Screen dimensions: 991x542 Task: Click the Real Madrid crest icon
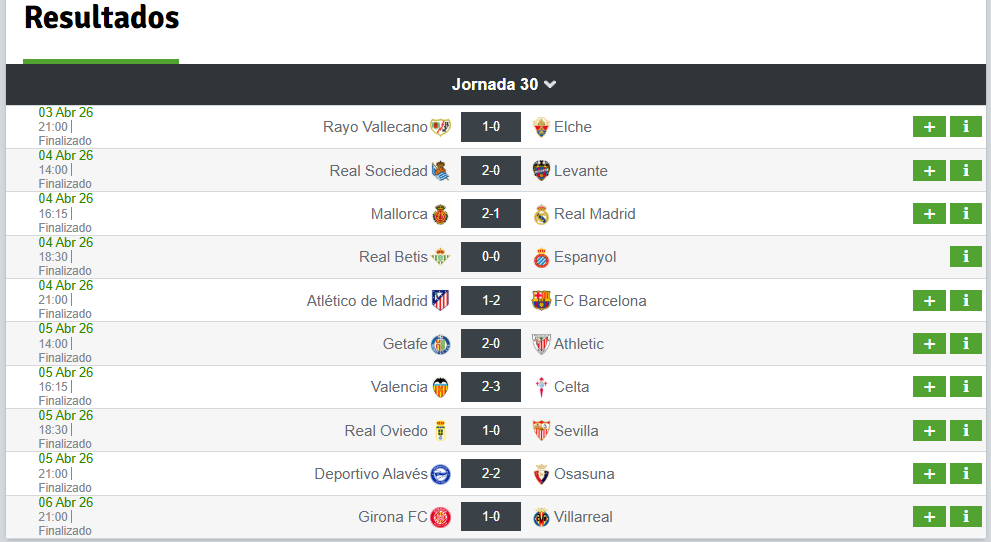541,214
